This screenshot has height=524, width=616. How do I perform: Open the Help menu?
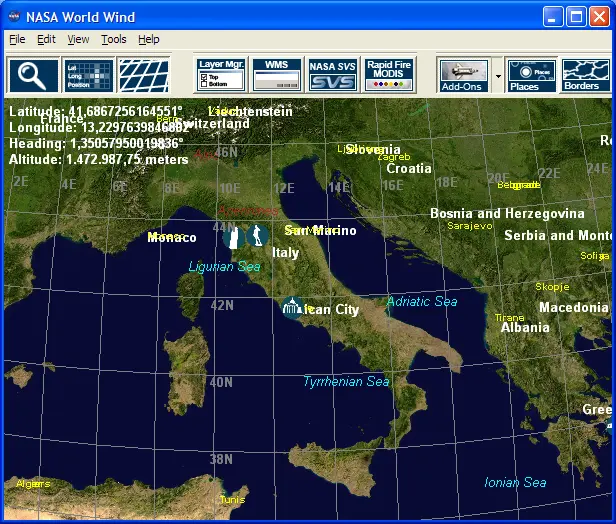click(149, 39)
